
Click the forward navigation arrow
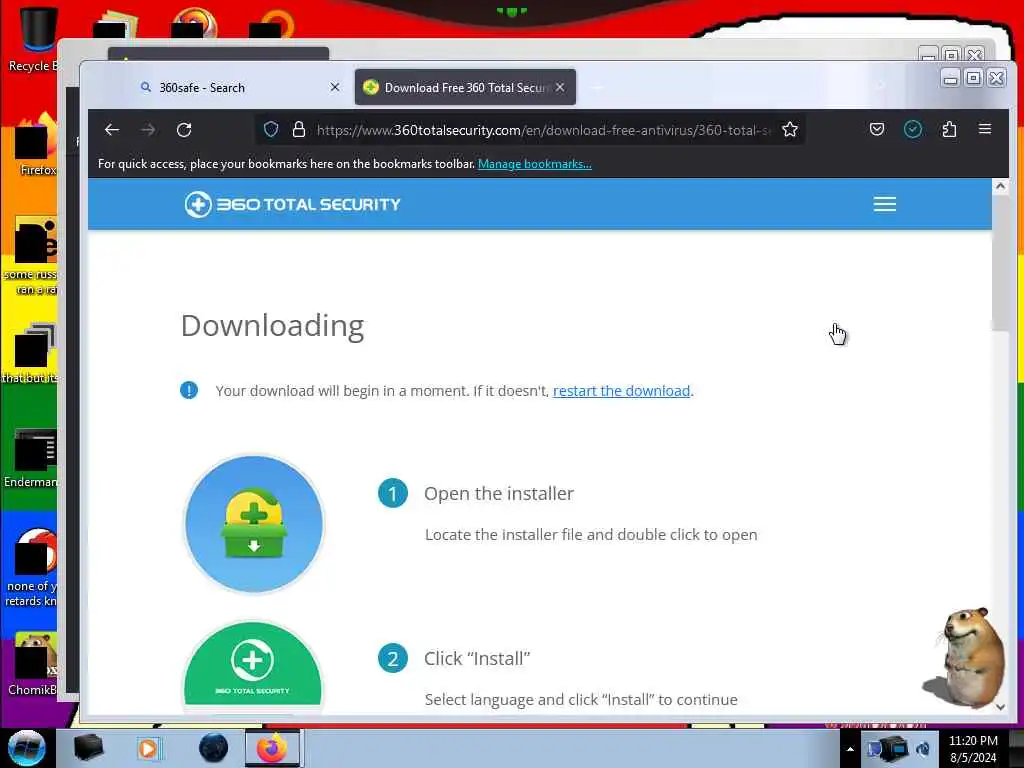pos(148,130)
